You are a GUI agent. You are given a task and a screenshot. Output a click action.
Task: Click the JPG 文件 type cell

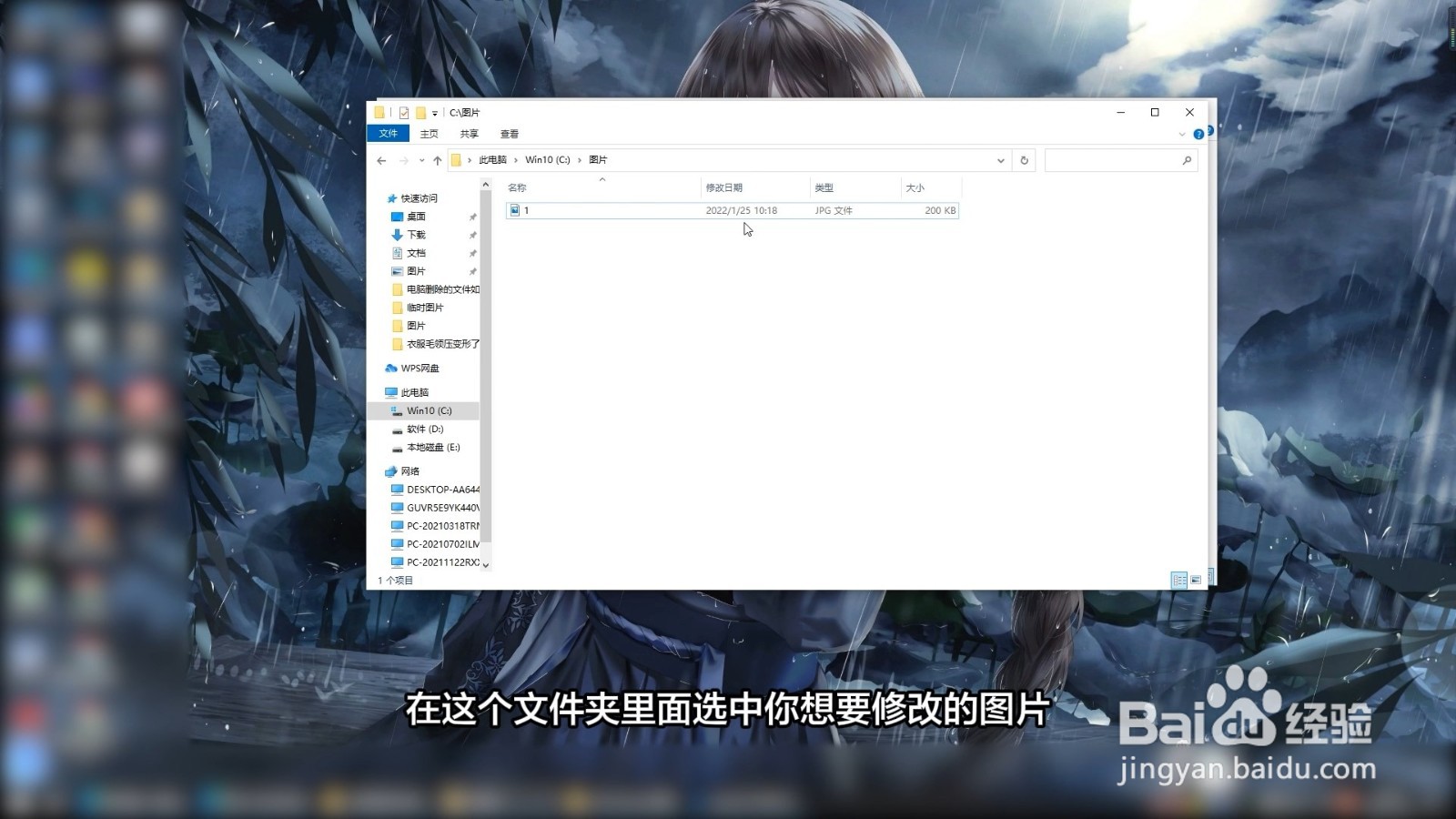pyautogui.click(x=834, y=210)
